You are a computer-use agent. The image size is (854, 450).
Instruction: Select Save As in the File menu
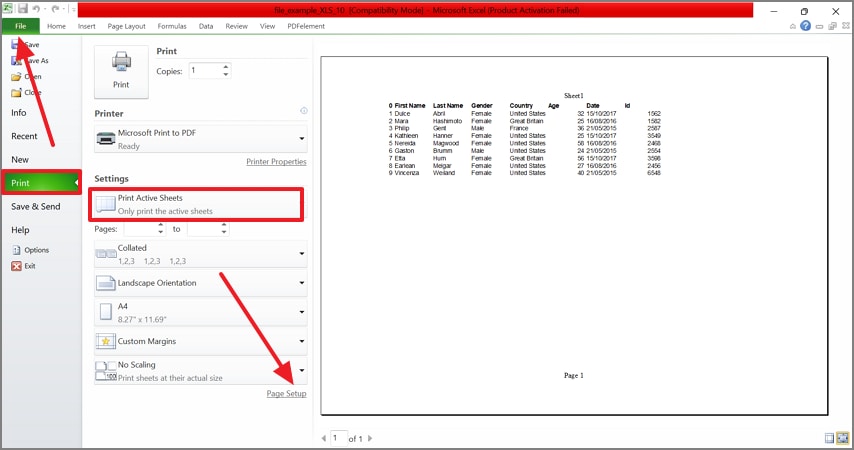tap(30, 60)
